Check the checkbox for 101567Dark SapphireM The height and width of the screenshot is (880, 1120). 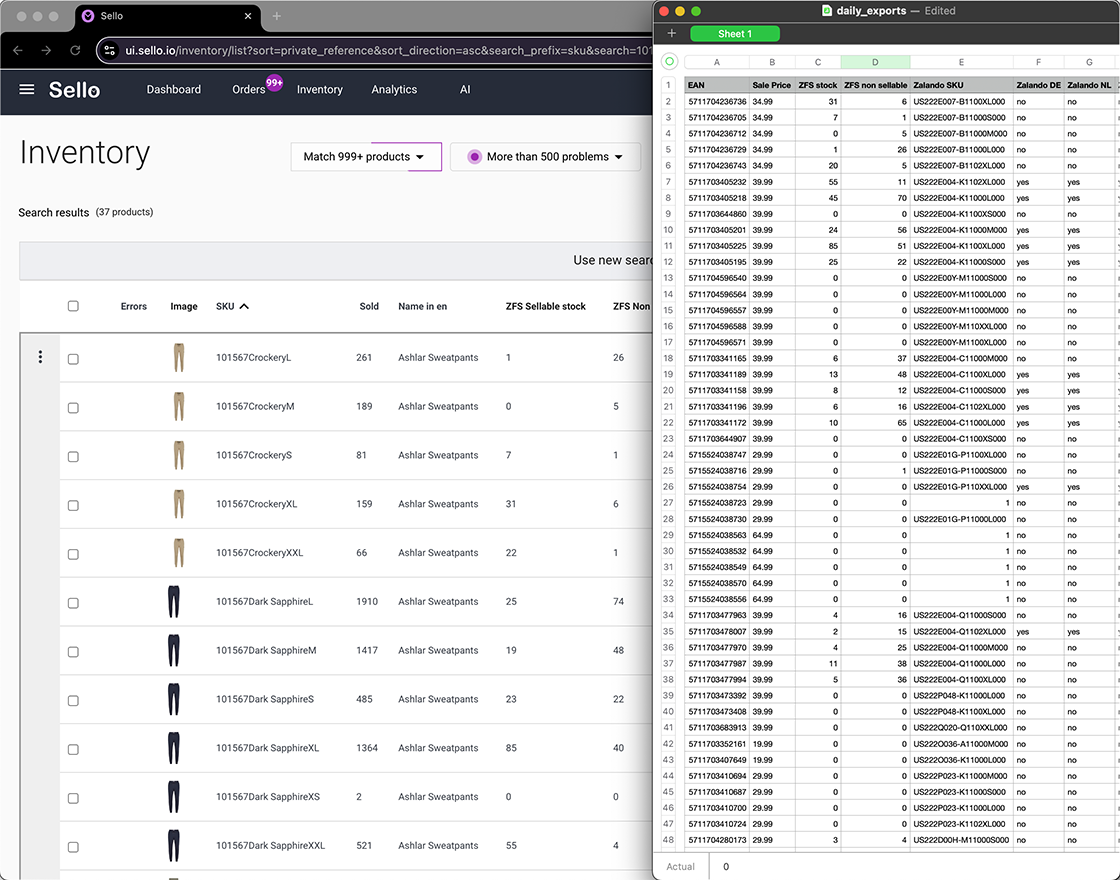pos(73,650)
